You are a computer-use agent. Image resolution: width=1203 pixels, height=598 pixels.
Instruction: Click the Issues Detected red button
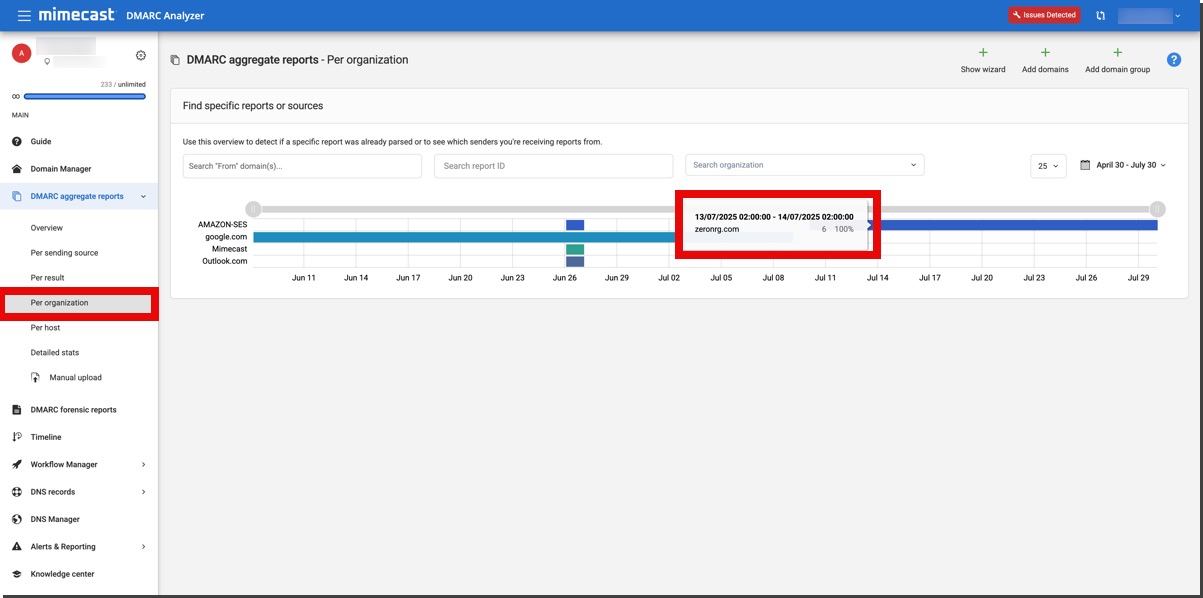coord(1044,15)
